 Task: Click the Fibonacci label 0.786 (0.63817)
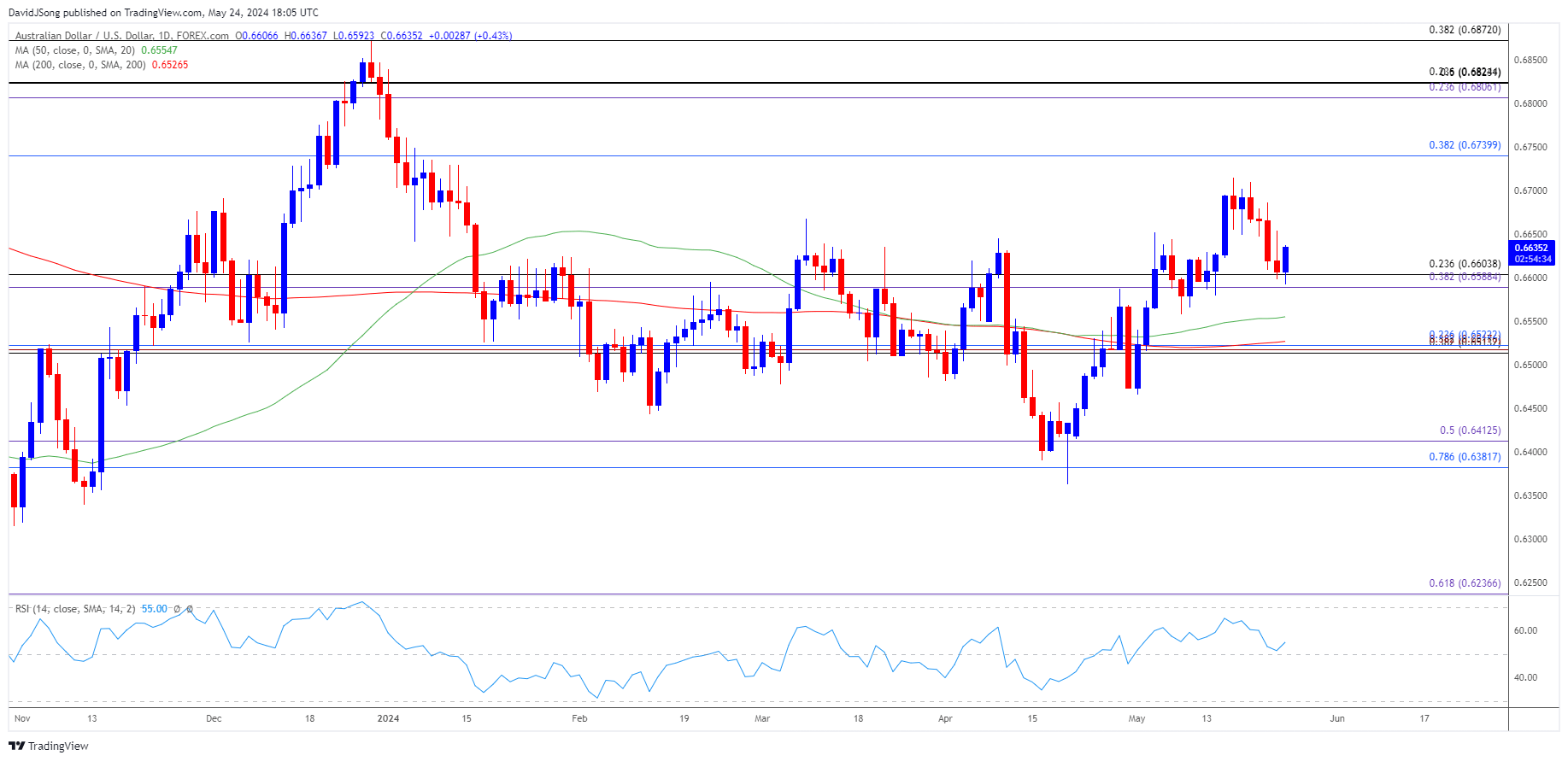coord(1465,457)
